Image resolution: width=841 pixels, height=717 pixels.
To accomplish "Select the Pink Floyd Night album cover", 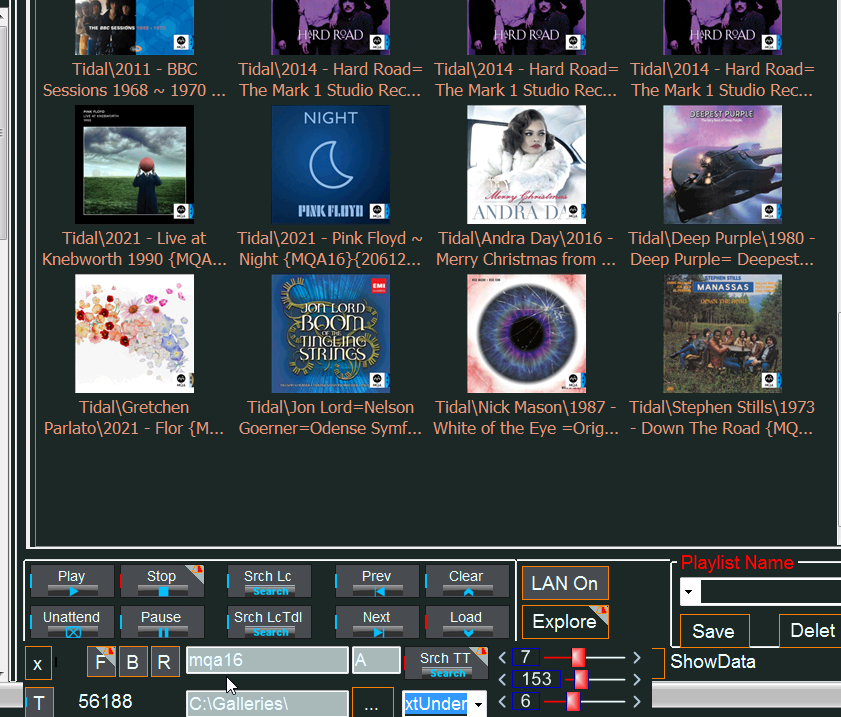I will coord(330,165).
